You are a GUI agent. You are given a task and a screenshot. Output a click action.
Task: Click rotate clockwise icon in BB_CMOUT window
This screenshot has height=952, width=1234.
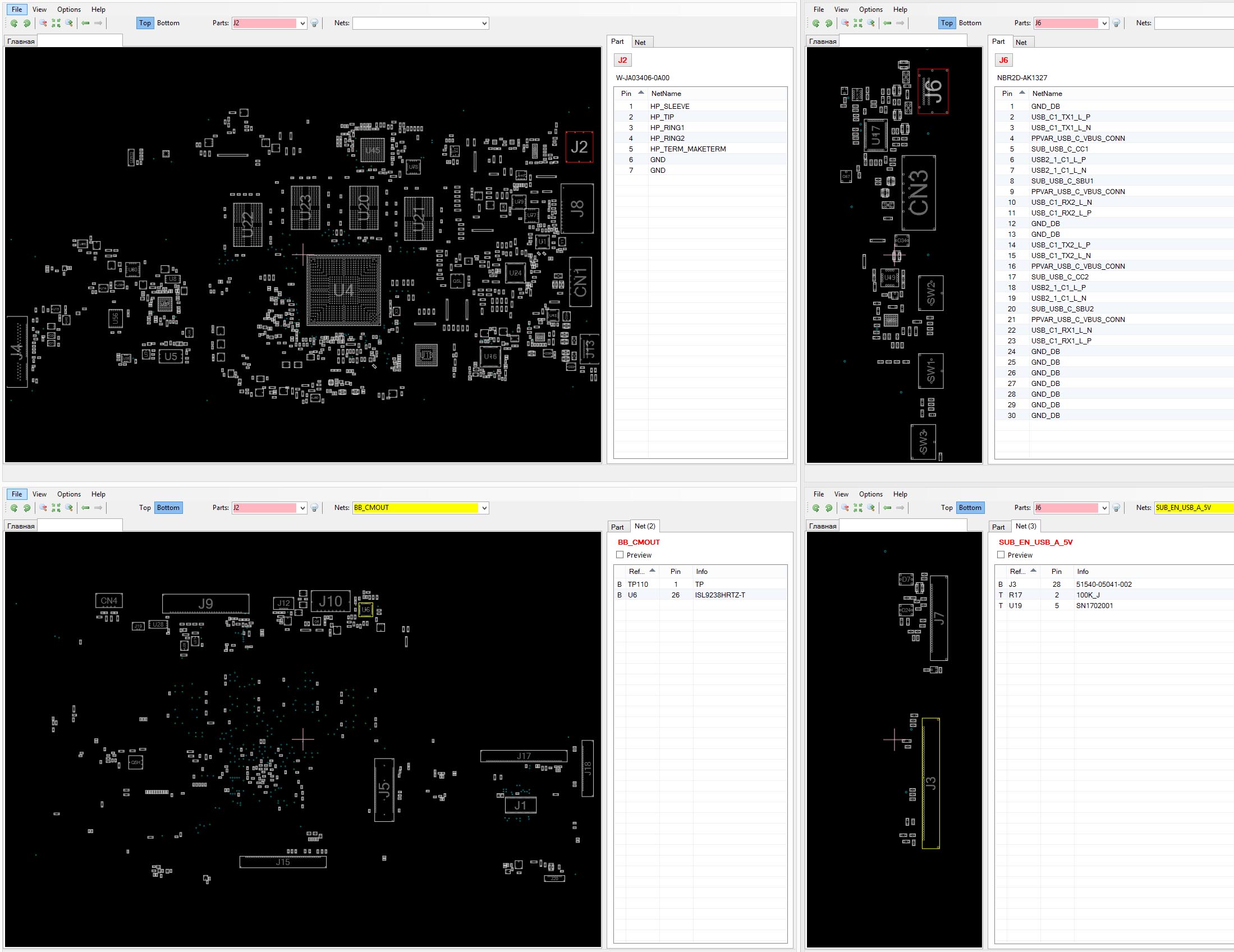tap(26, 508)
